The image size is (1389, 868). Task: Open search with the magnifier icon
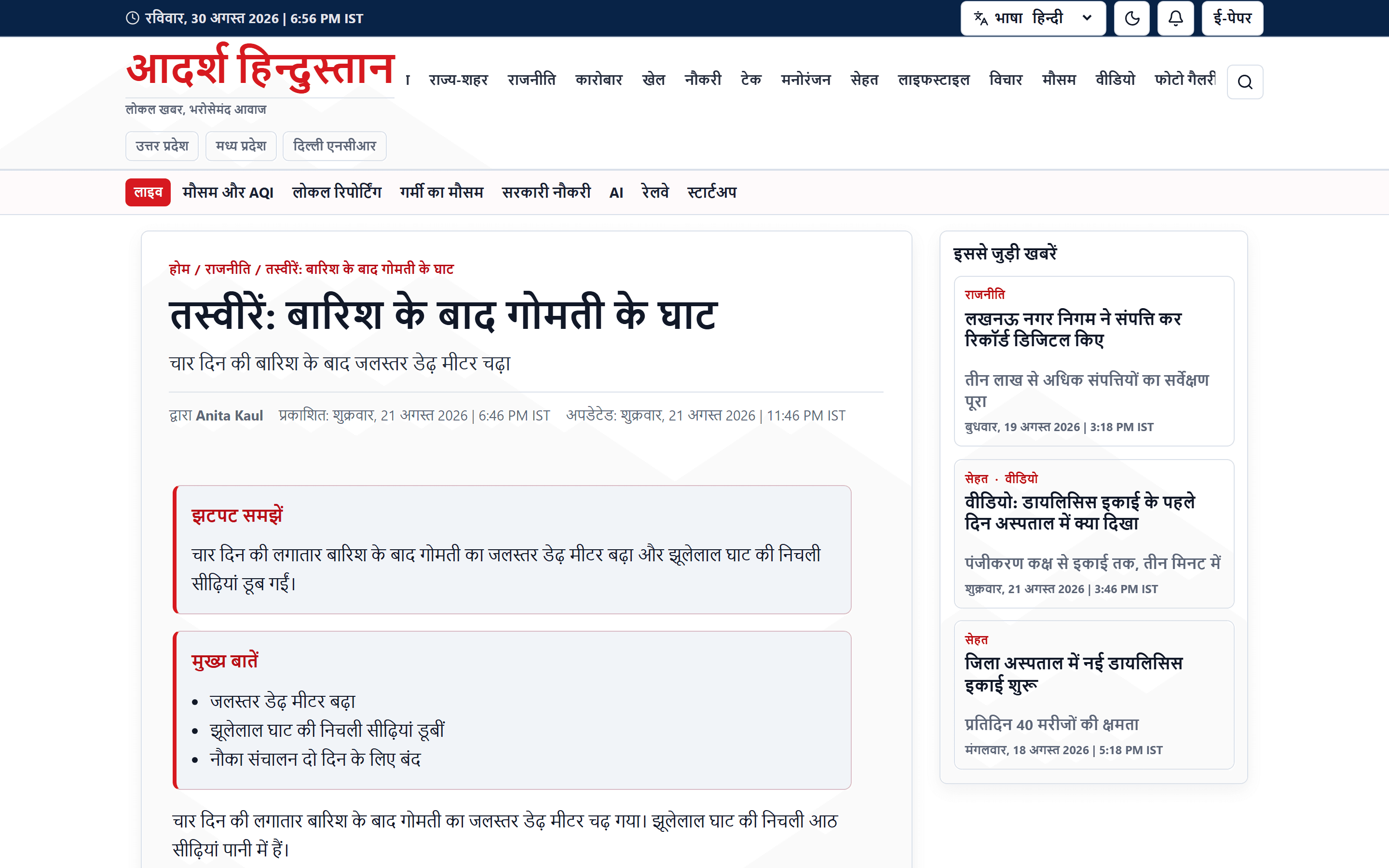pos(1245,82)
